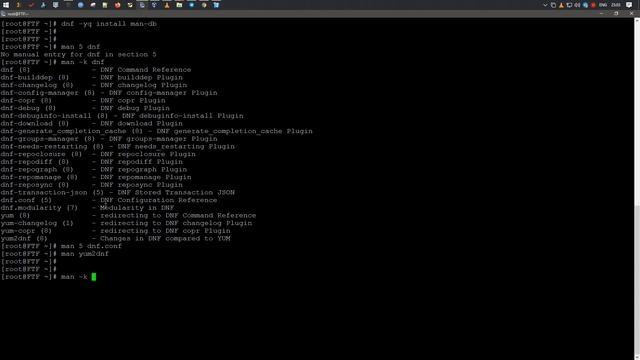This screenshot has height=360, width=640.
Task: Click the 'dnf-needs-restarting (8)' row
Action: point(118,147)
